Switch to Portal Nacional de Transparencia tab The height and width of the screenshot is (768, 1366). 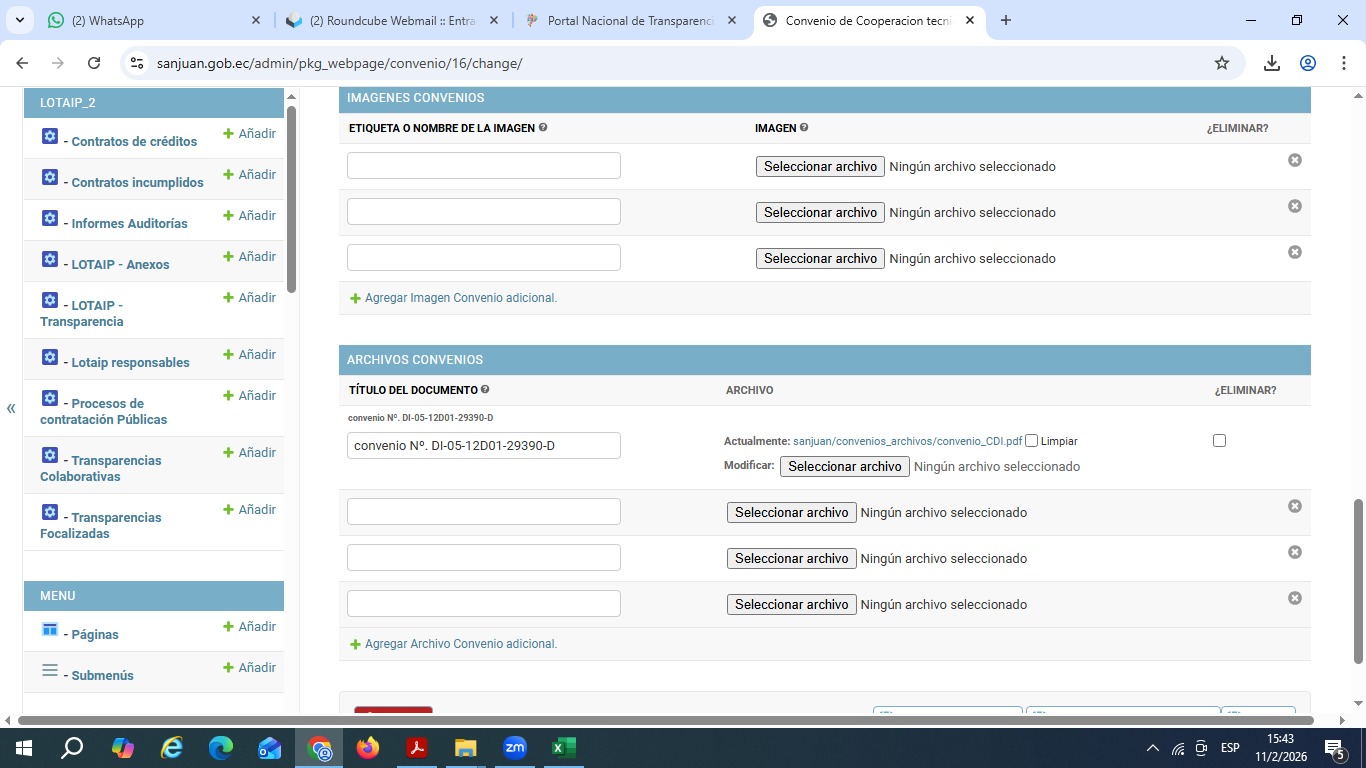pyautogui.click(x=630, y=20)
